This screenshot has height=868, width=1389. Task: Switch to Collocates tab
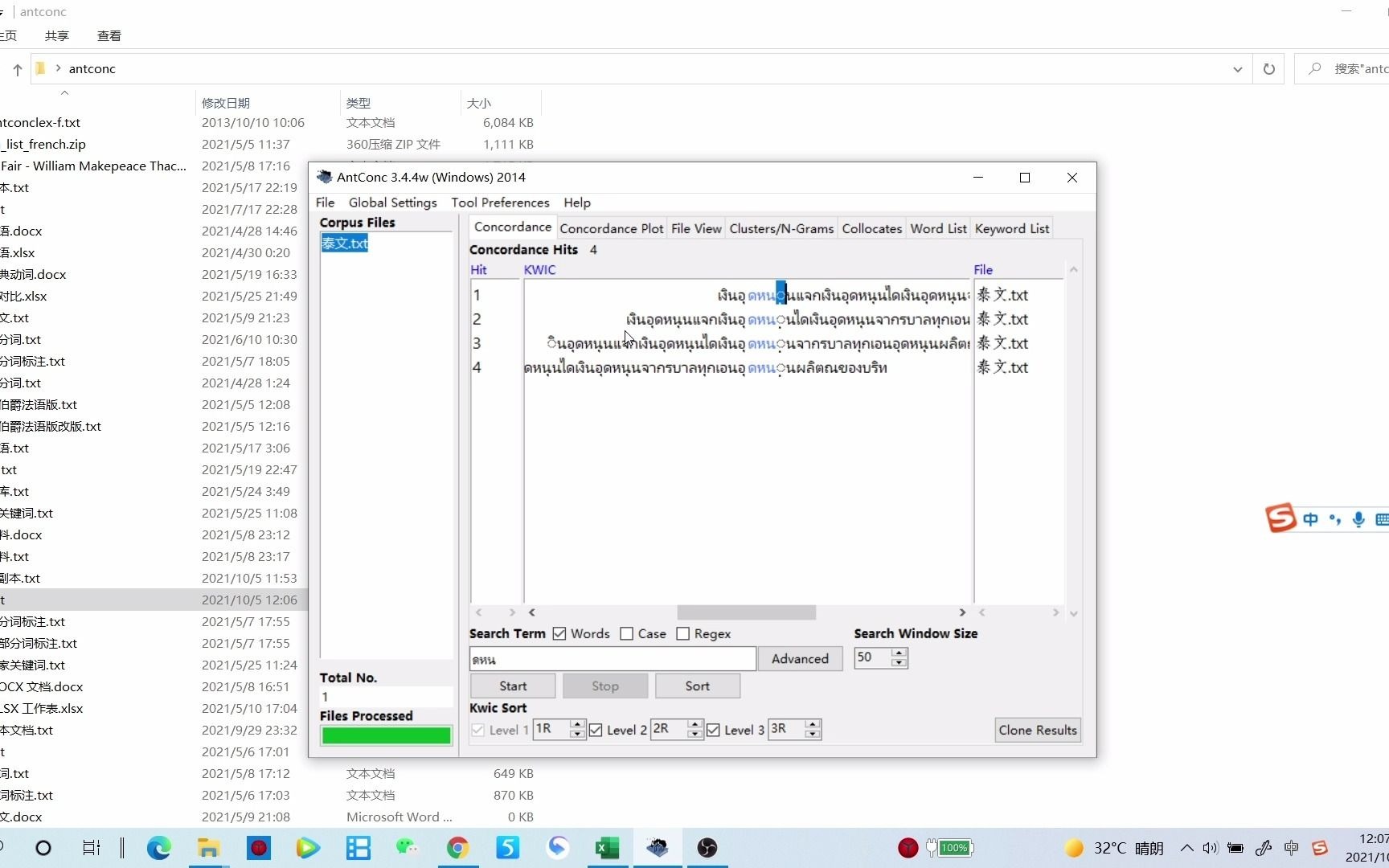point(872,228)
